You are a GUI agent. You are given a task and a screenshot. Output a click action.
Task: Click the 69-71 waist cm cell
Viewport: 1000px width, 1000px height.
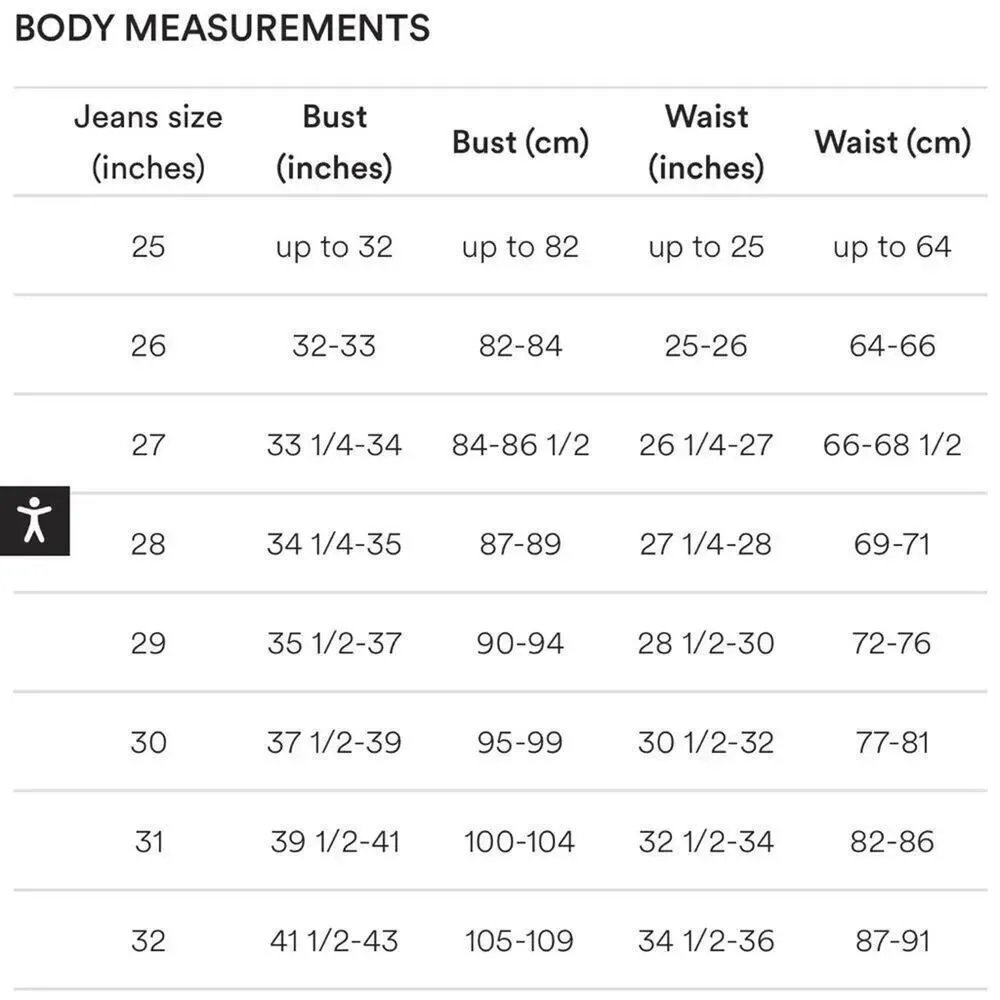pos(892,544)
